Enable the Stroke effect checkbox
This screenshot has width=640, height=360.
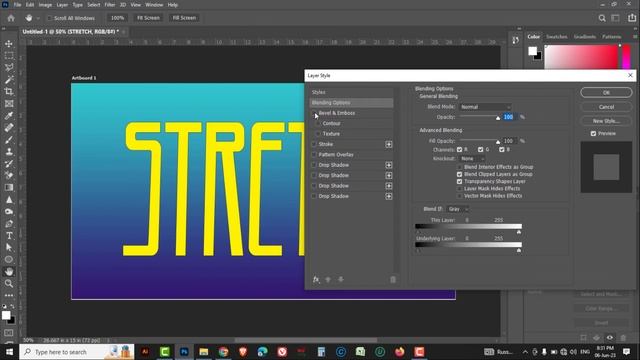click(314, 144)
